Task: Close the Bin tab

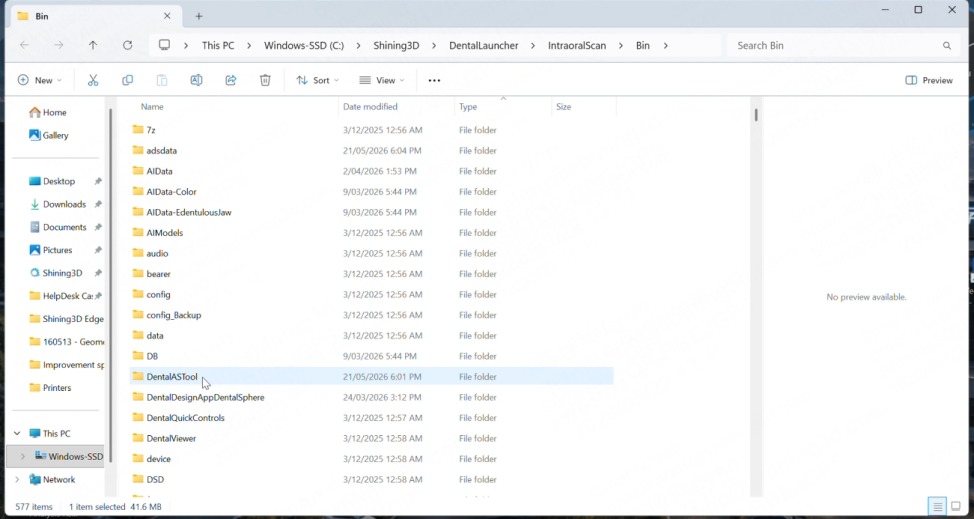Action: (x=167, y=16)
